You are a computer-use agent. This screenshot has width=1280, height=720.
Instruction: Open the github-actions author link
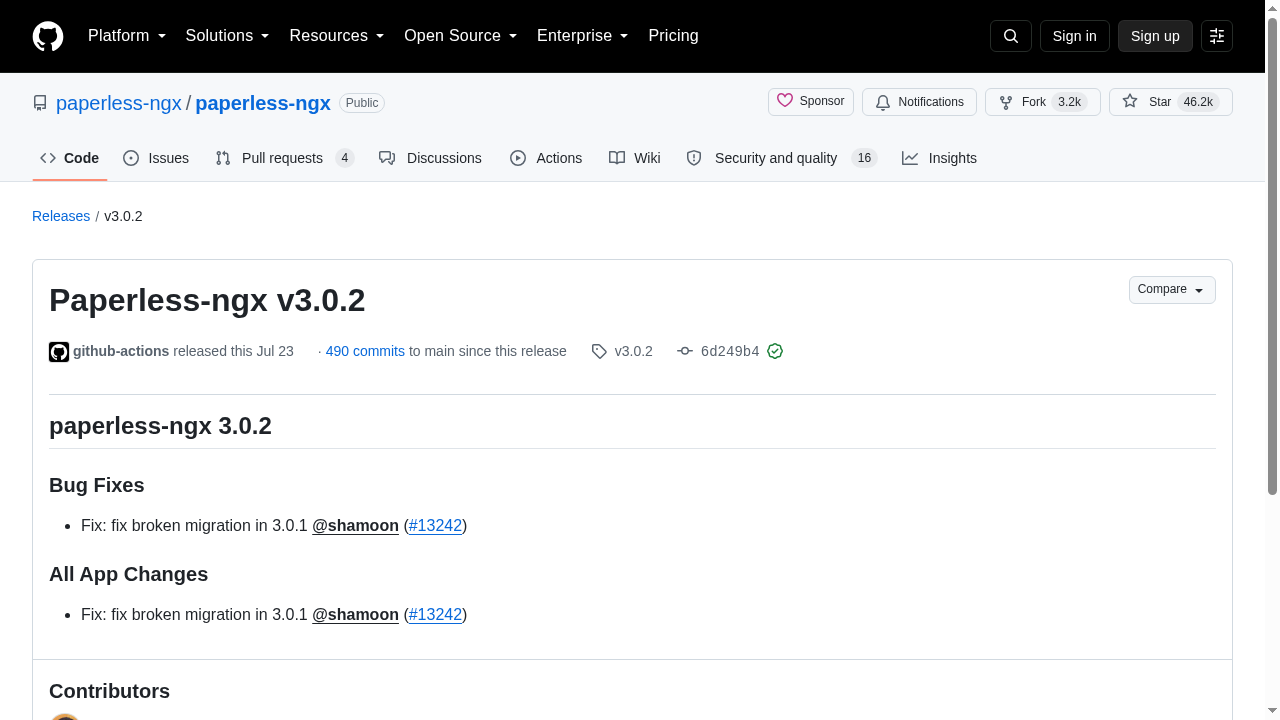pos(121,351)
